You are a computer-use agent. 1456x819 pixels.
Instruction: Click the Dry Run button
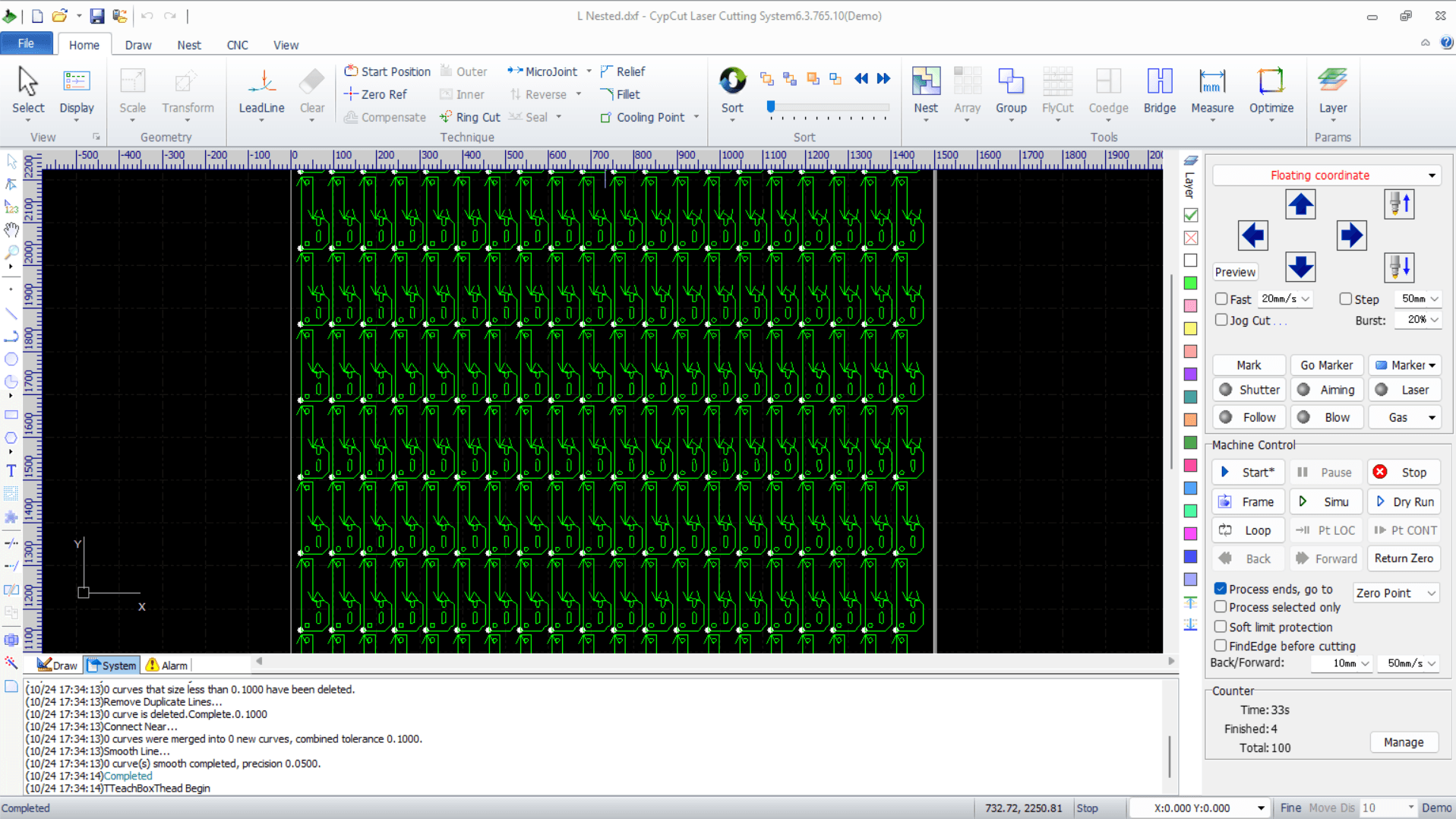[x=1404, y=501]
